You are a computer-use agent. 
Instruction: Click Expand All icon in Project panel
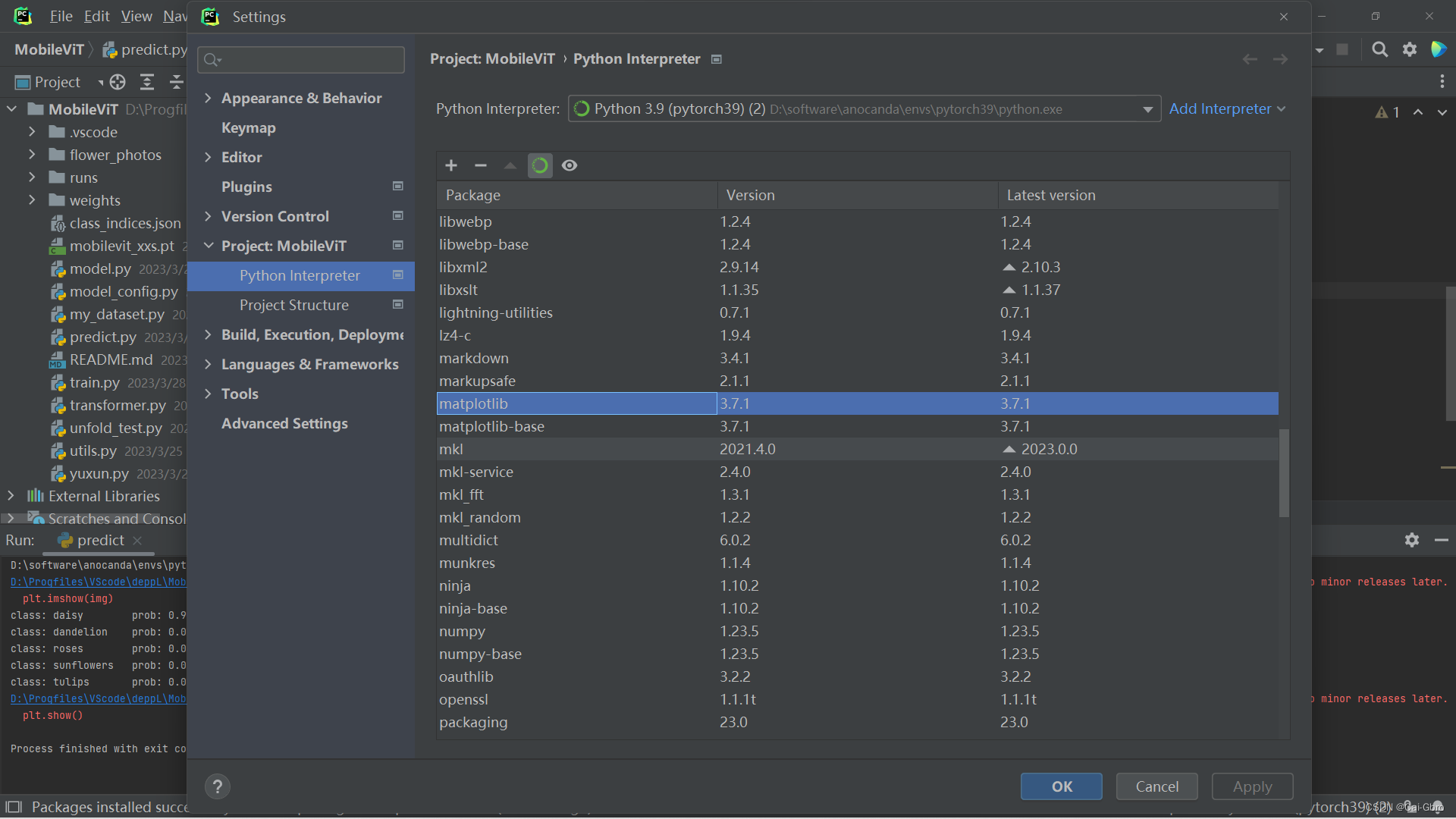[147, 82]
